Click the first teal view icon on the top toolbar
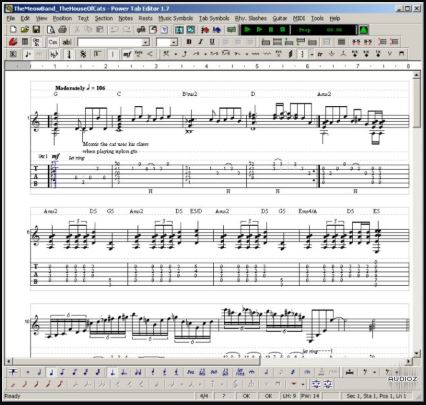This screenshot has height=405, width=426. 179,30
